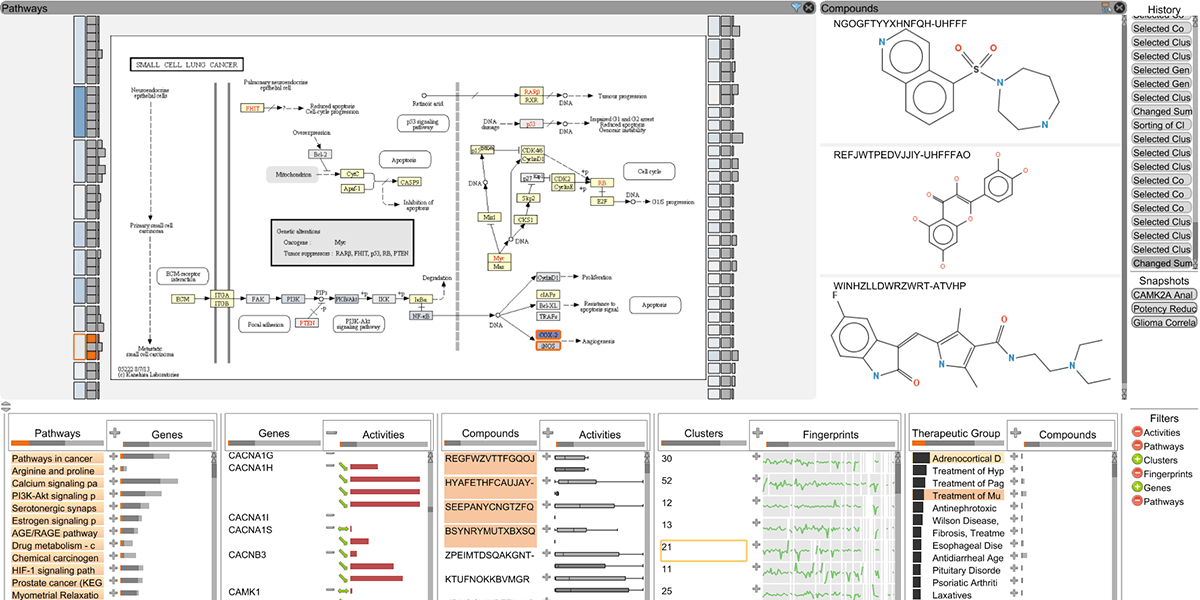This screenshot has height=600, width=1200.
Task: Click minus icon beside Activities header in Genes panel
Action: coord(331,433)
